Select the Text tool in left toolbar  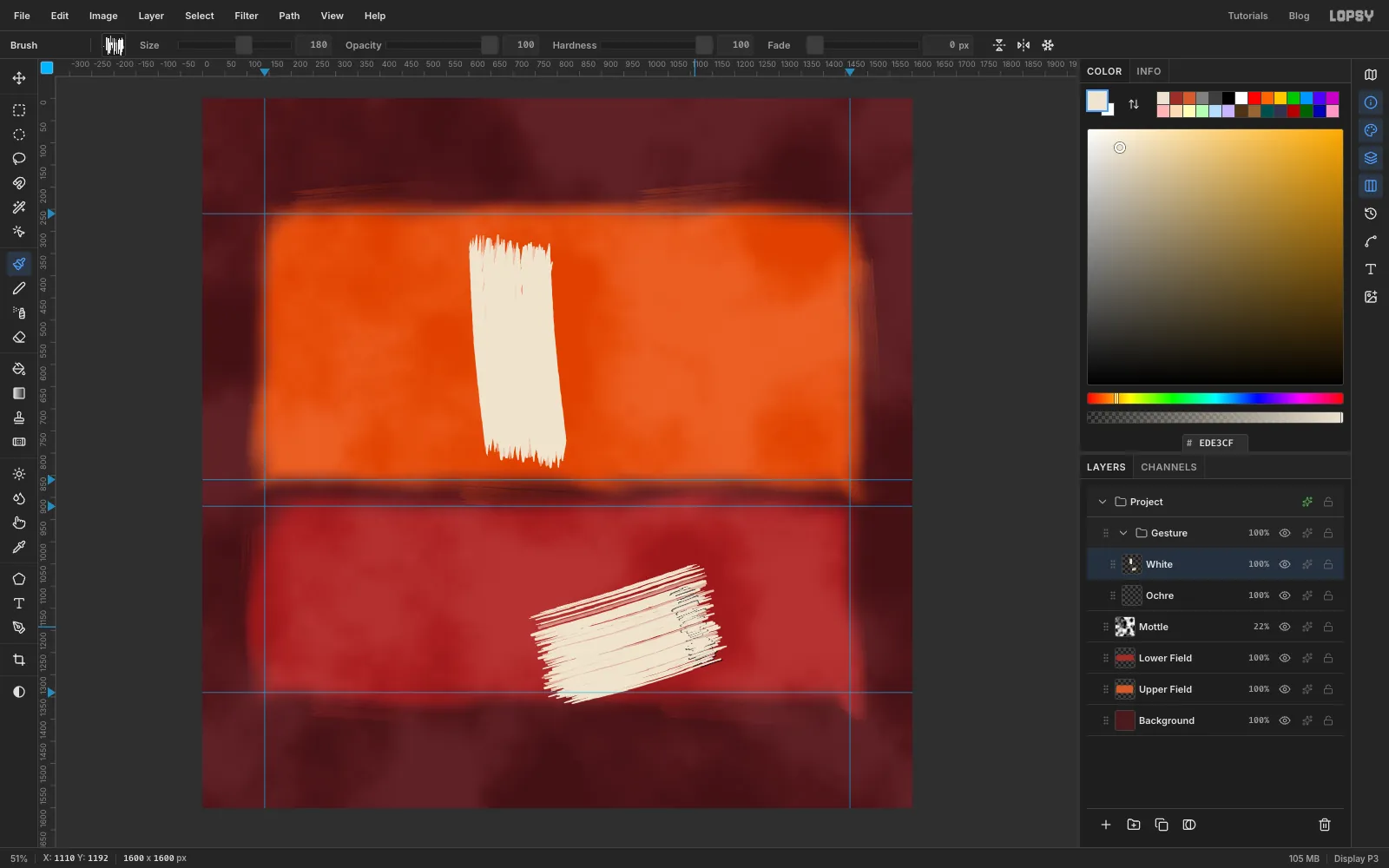[x=19, y=603]
